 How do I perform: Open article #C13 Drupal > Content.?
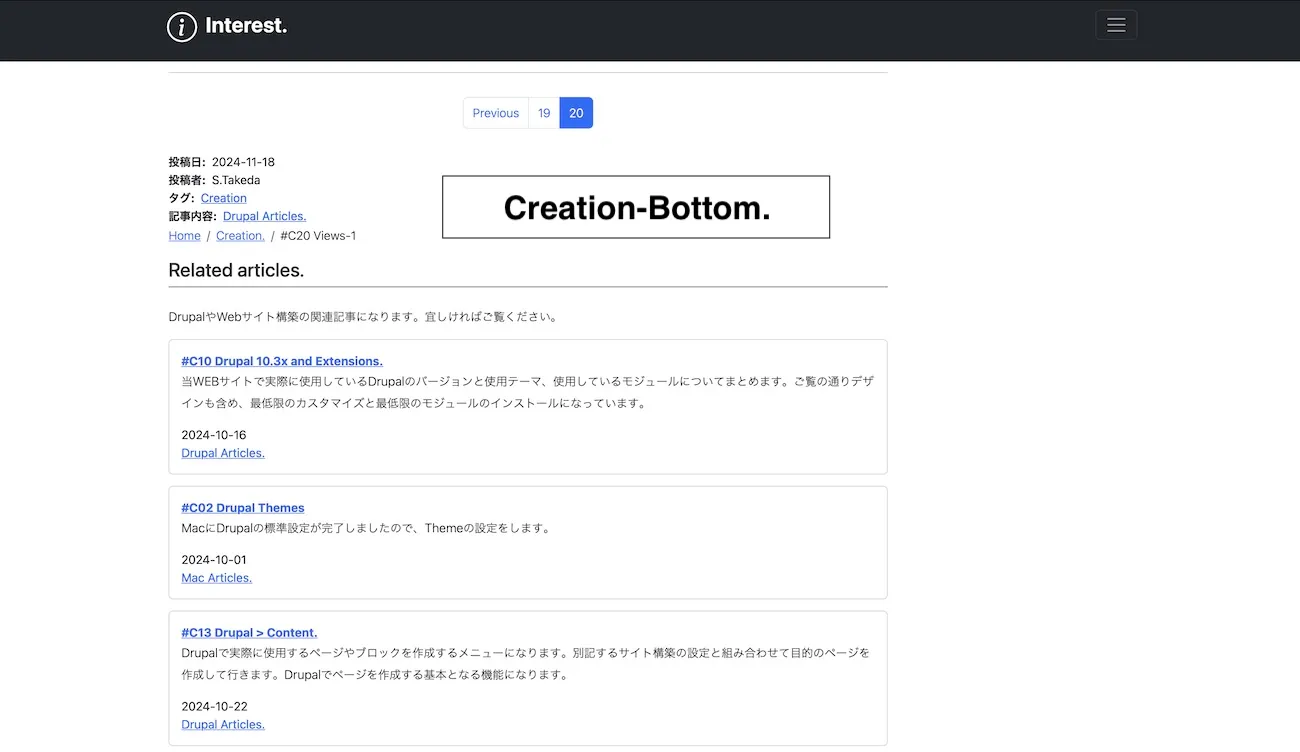pos(249,633)
